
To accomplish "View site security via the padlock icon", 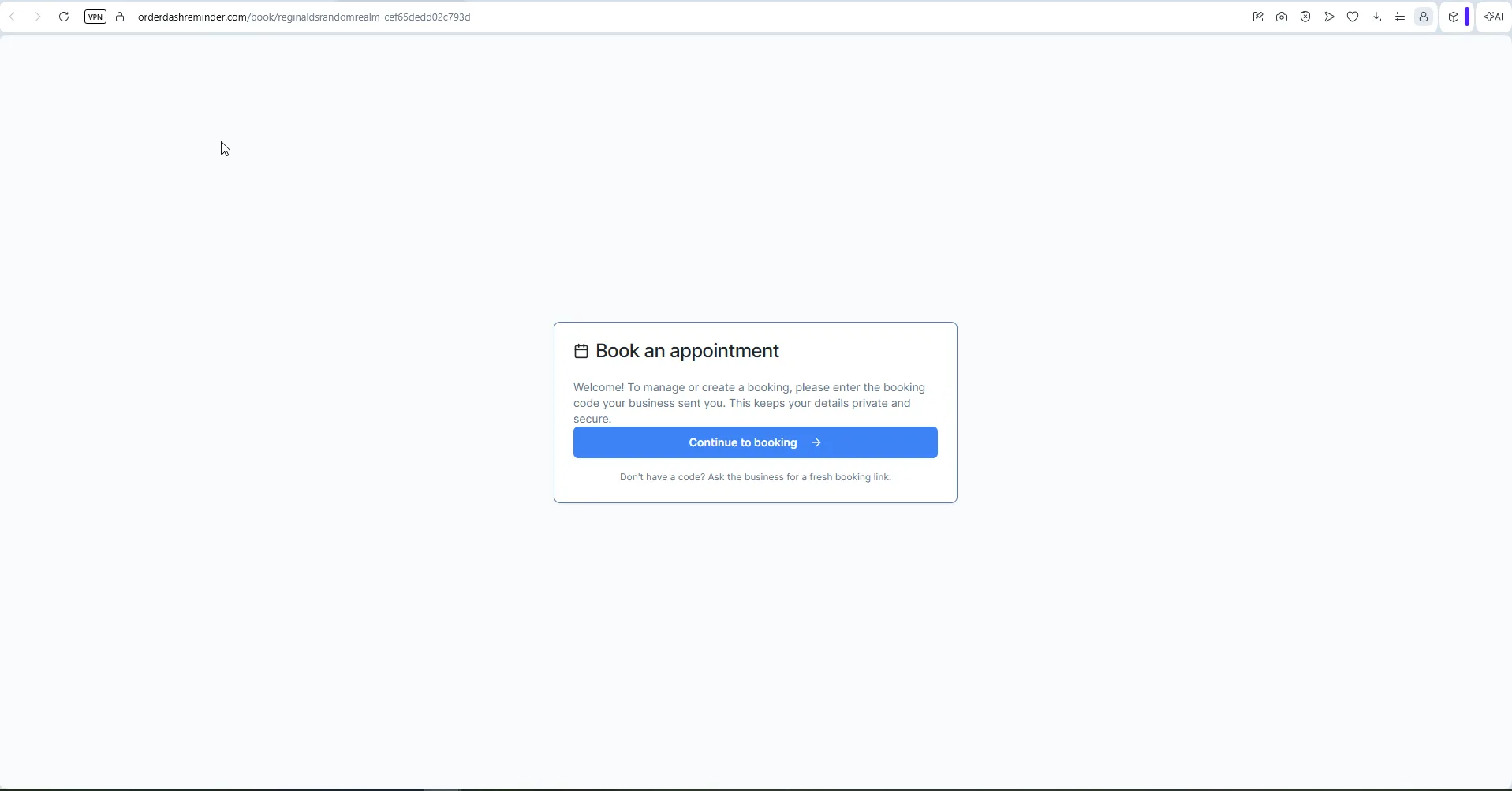I will [x=120, y=17].
